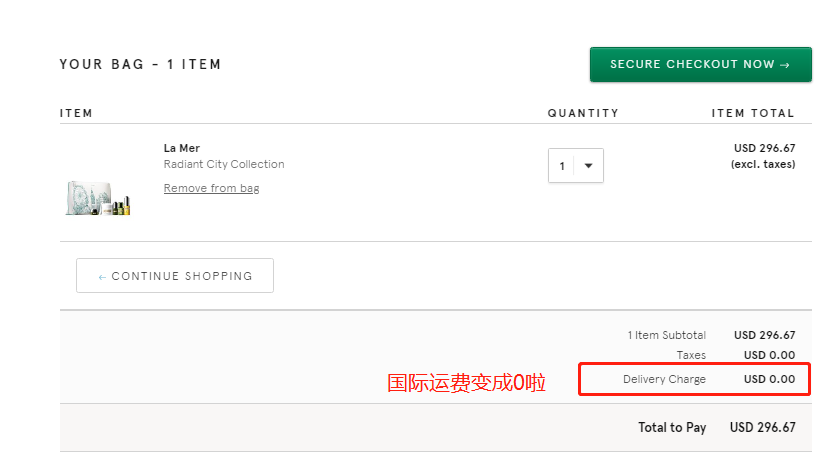Click the La Mer brand name
This screenshot has width=834, height=465.
pyautogui.click(x=181, y=148)
